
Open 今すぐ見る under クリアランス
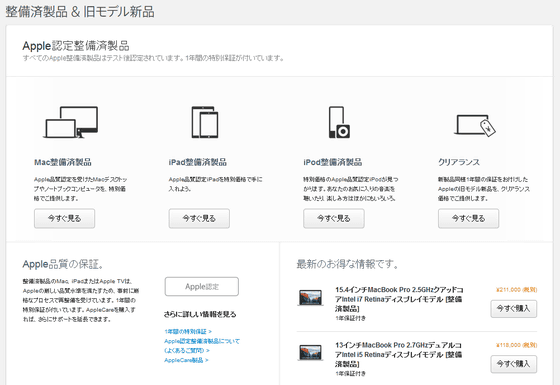(x=468, y=218)
